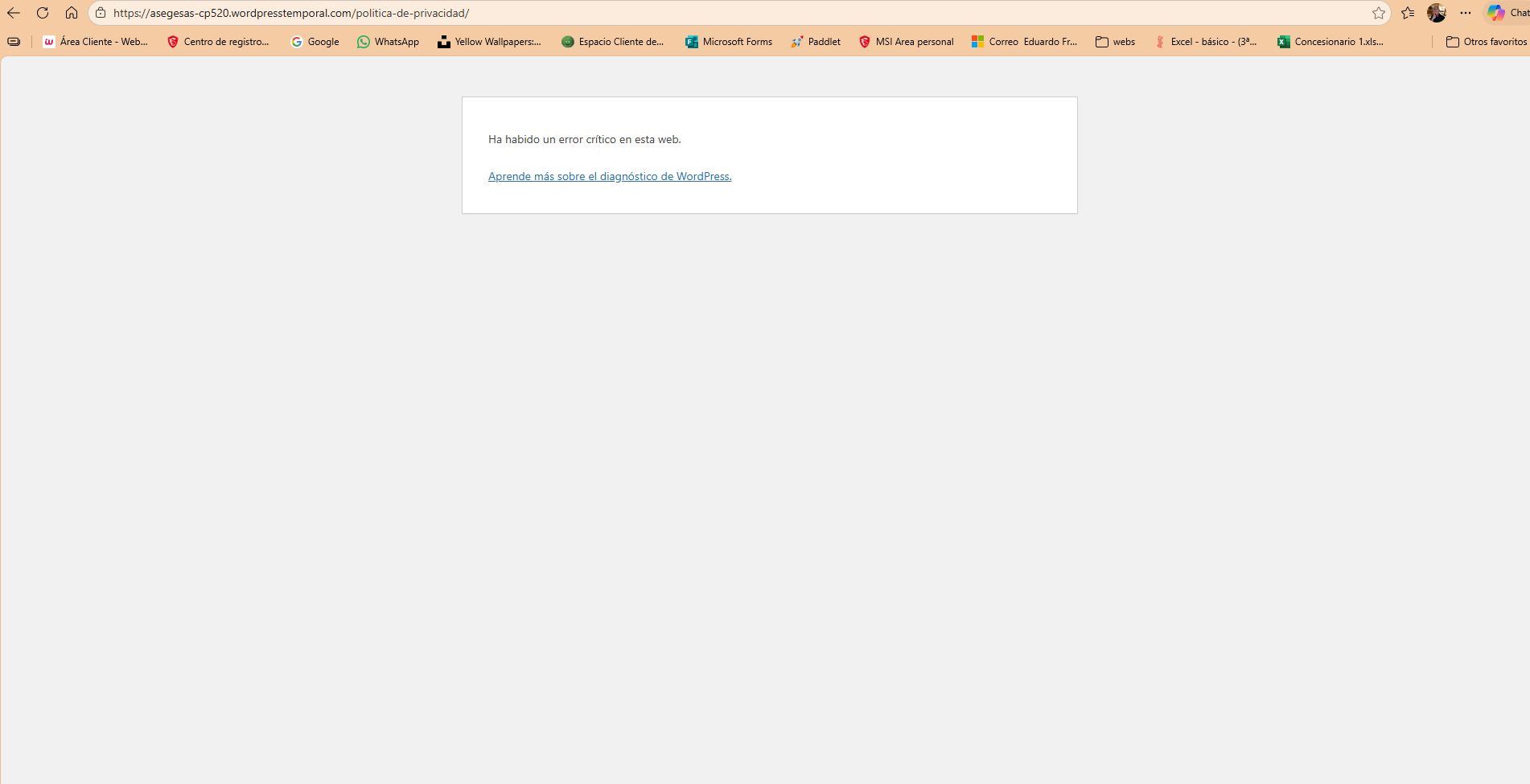The height and width of the screenshot is (784, 1530).
Task: Go to the browser home page icon
Action: (x=72, y=13)
